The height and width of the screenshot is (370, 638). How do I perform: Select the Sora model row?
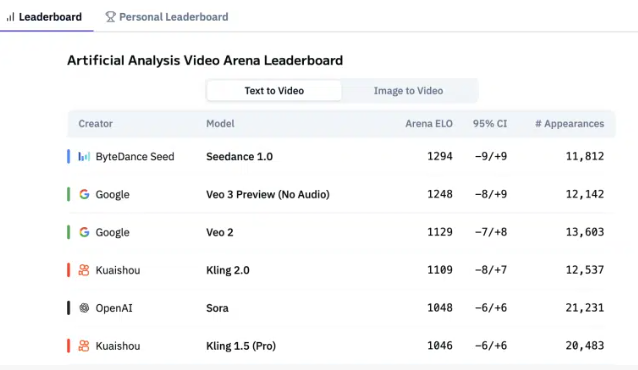tap(341, 308)
